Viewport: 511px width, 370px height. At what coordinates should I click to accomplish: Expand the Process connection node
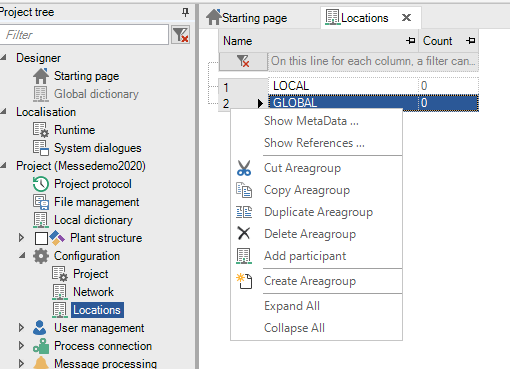(21, 346)
